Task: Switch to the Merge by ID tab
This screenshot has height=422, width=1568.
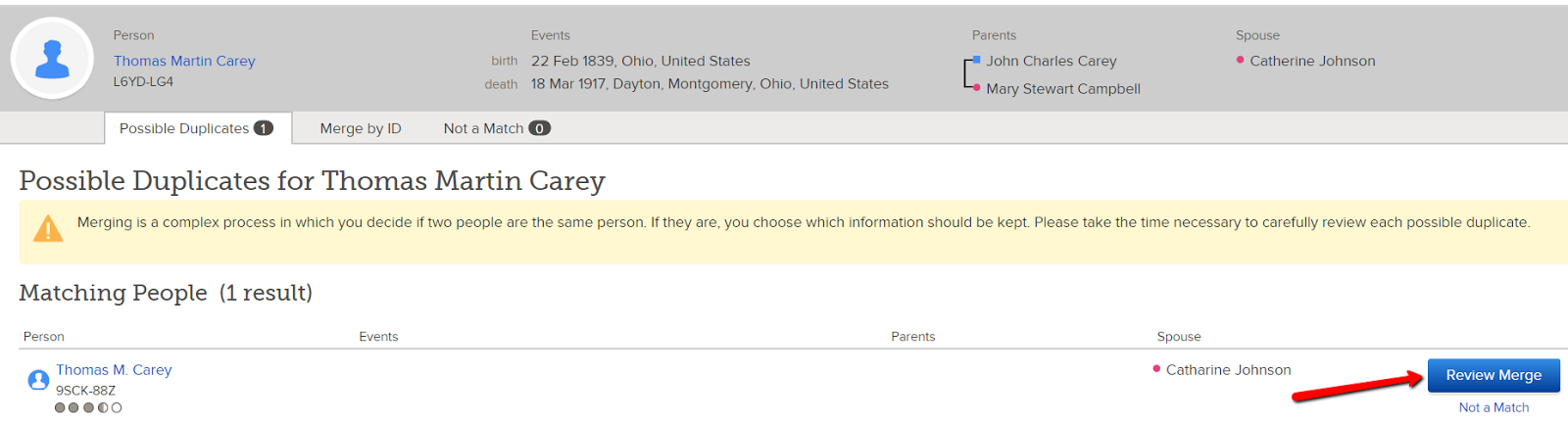Action: click(361, 128)
